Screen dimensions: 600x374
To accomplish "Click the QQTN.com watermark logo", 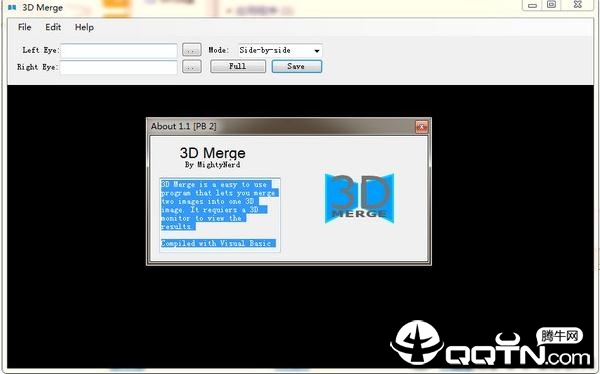I will pos(490,344).
